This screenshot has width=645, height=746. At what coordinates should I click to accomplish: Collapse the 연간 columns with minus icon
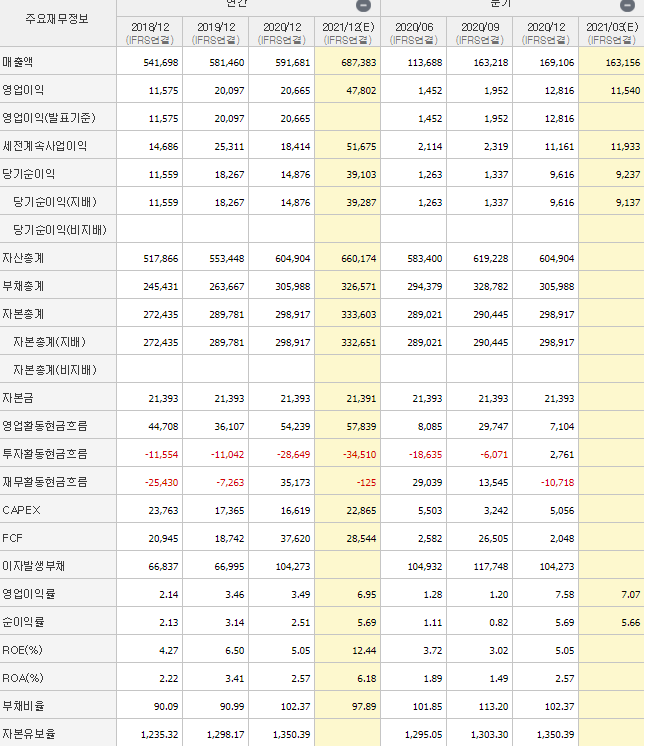[363, 5]
